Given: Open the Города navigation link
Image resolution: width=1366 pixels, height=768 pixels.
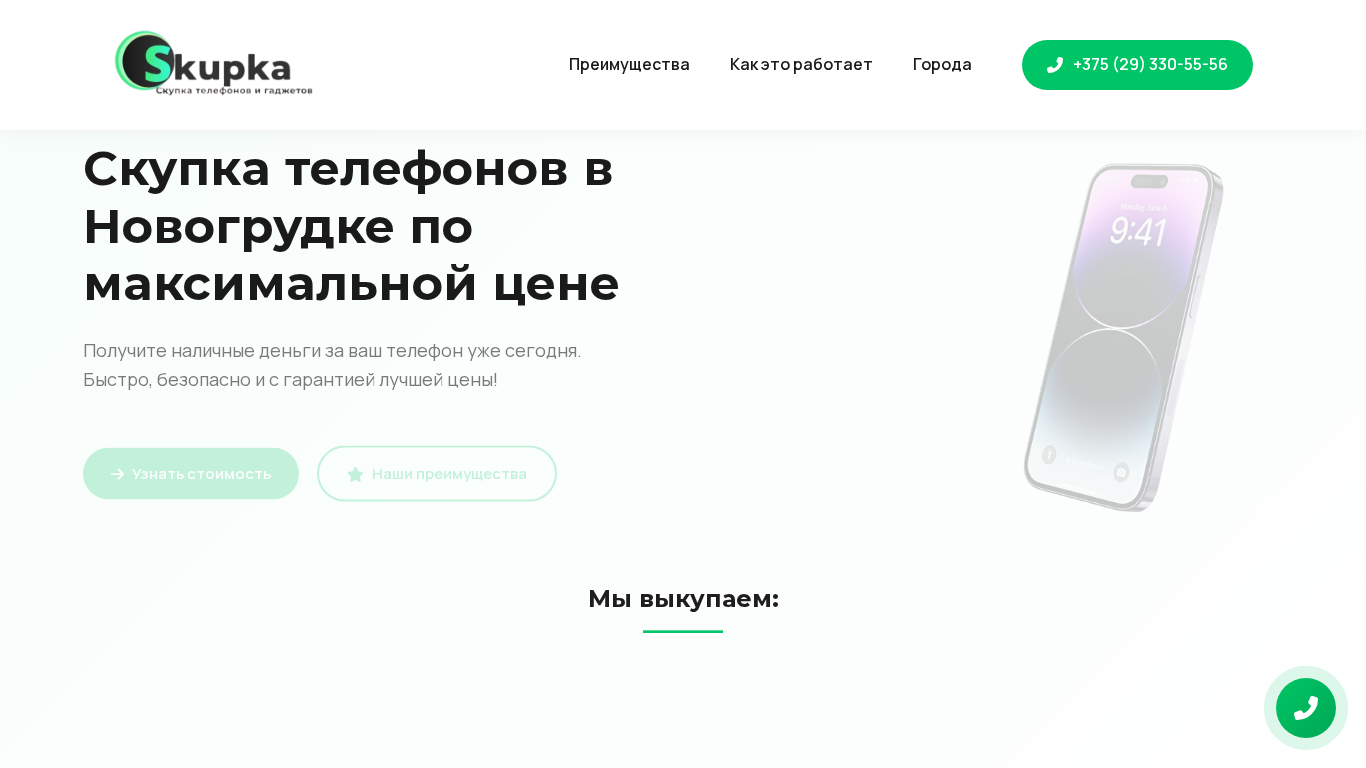Looking at the screenshot, I should tap(942, 65).
